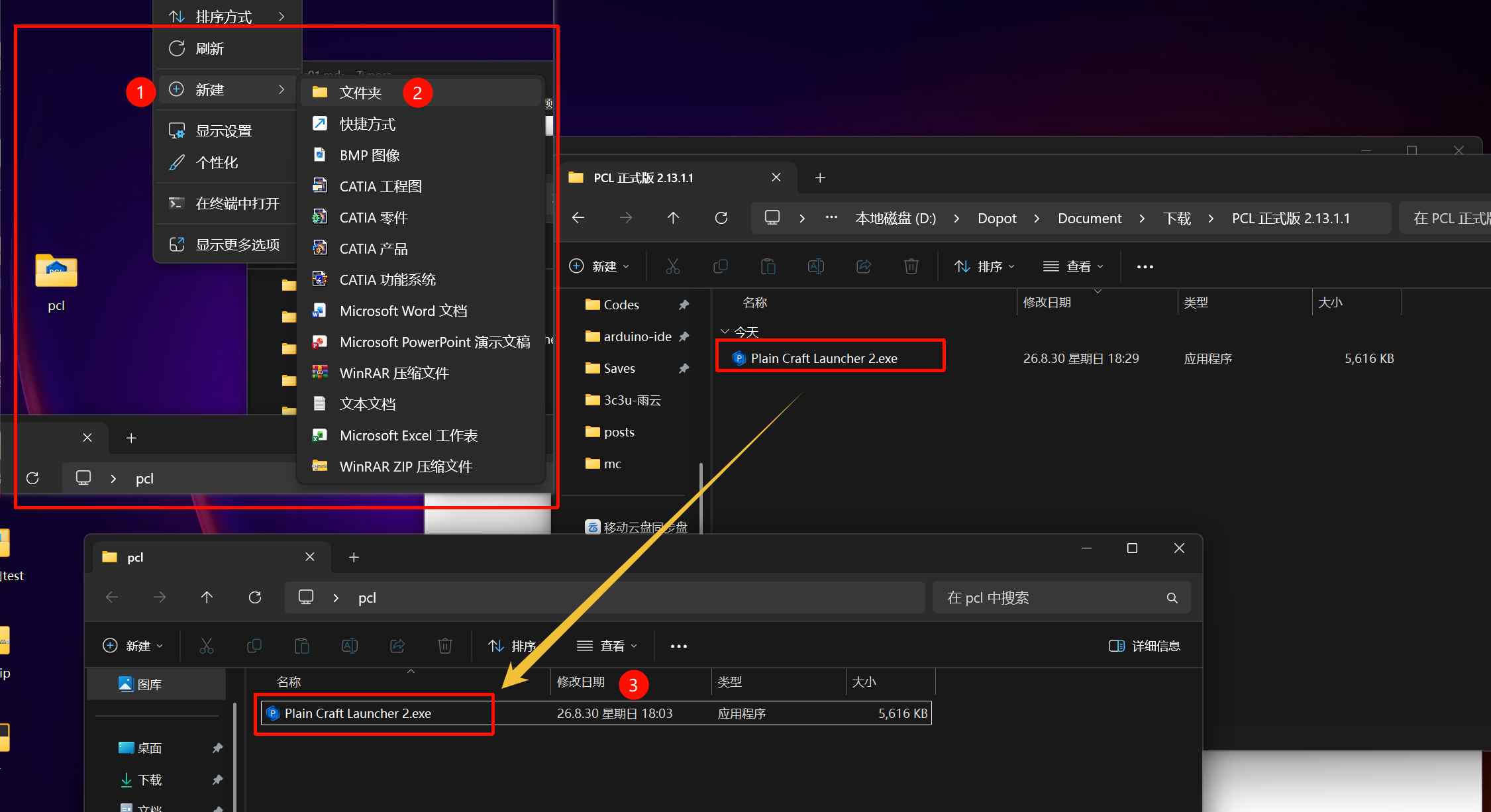Open the New (新建) submenu in context menu

(x=227, y=89)
